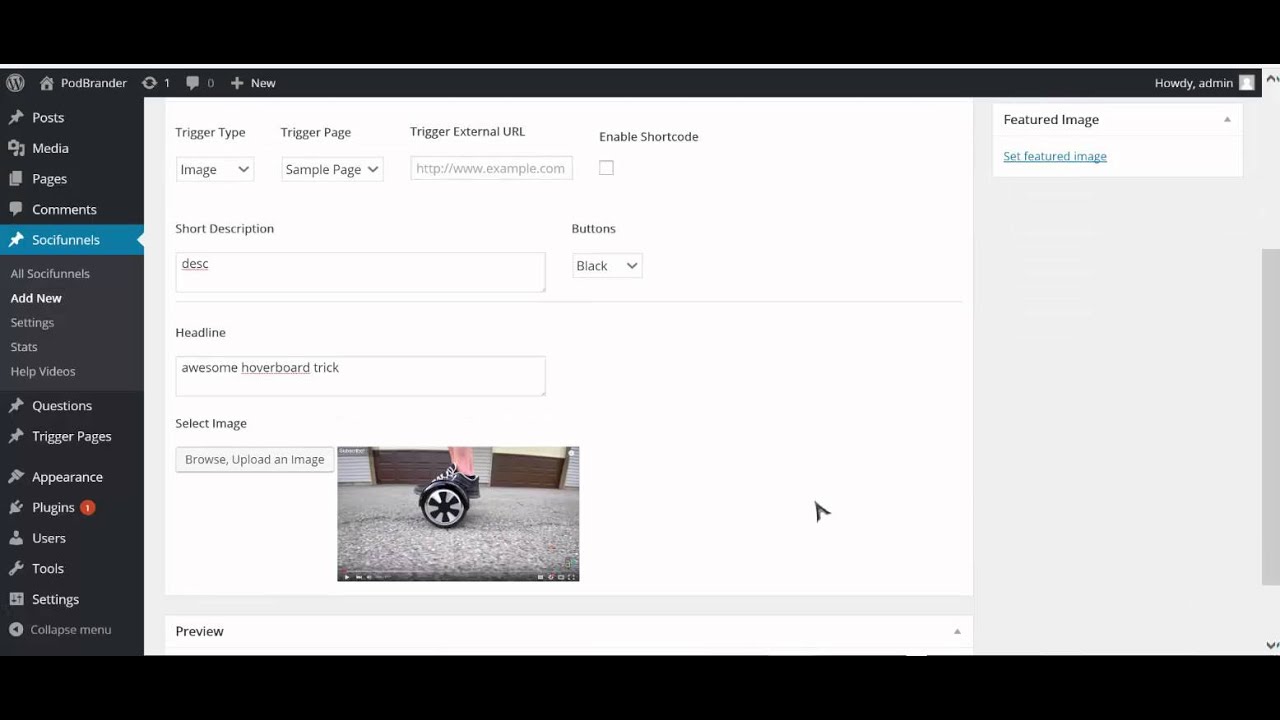Click the Settings sliders icon in sidebar

(x=16, y=599)
